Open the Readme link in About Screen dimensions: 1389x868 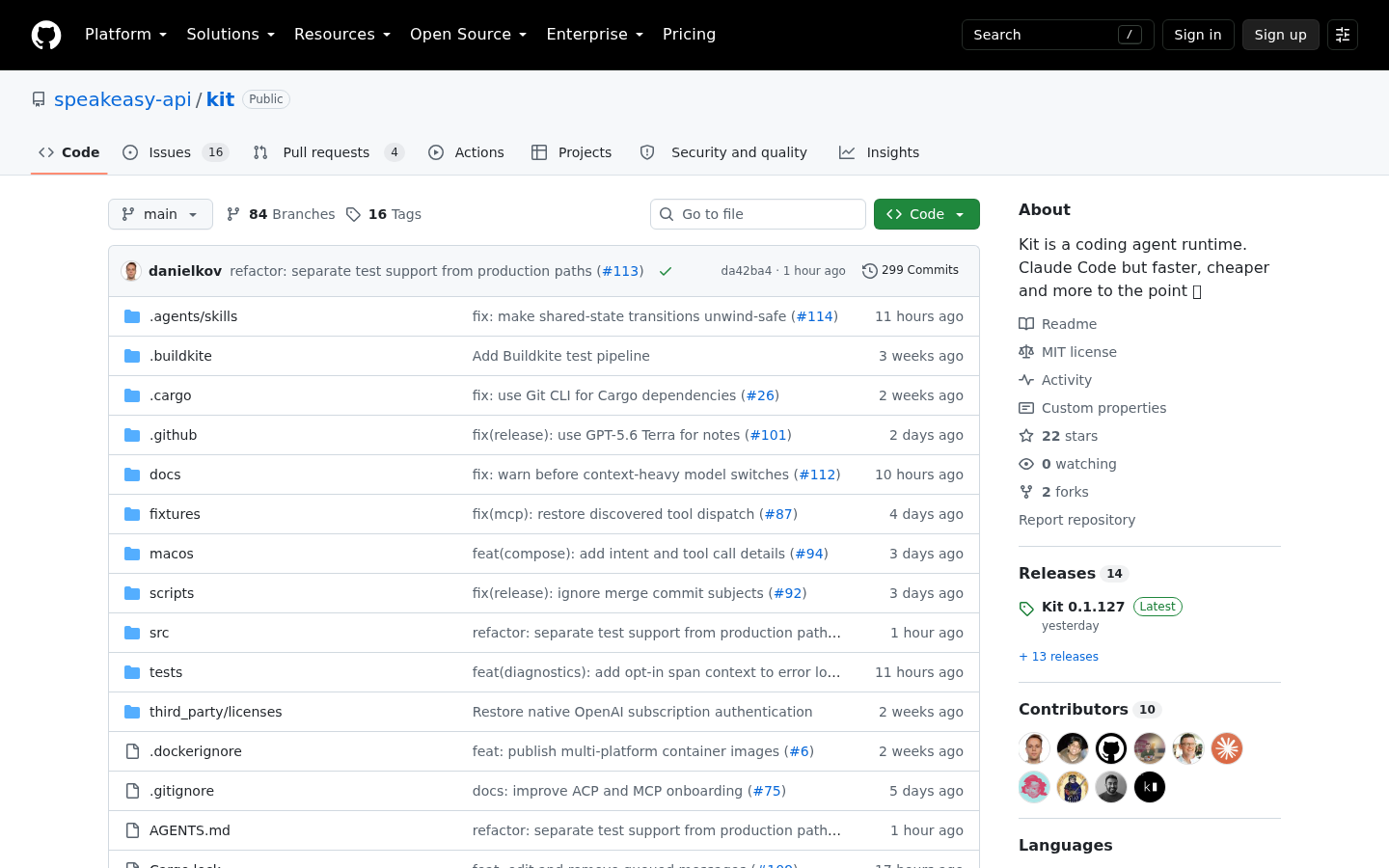coord(1058,324)
